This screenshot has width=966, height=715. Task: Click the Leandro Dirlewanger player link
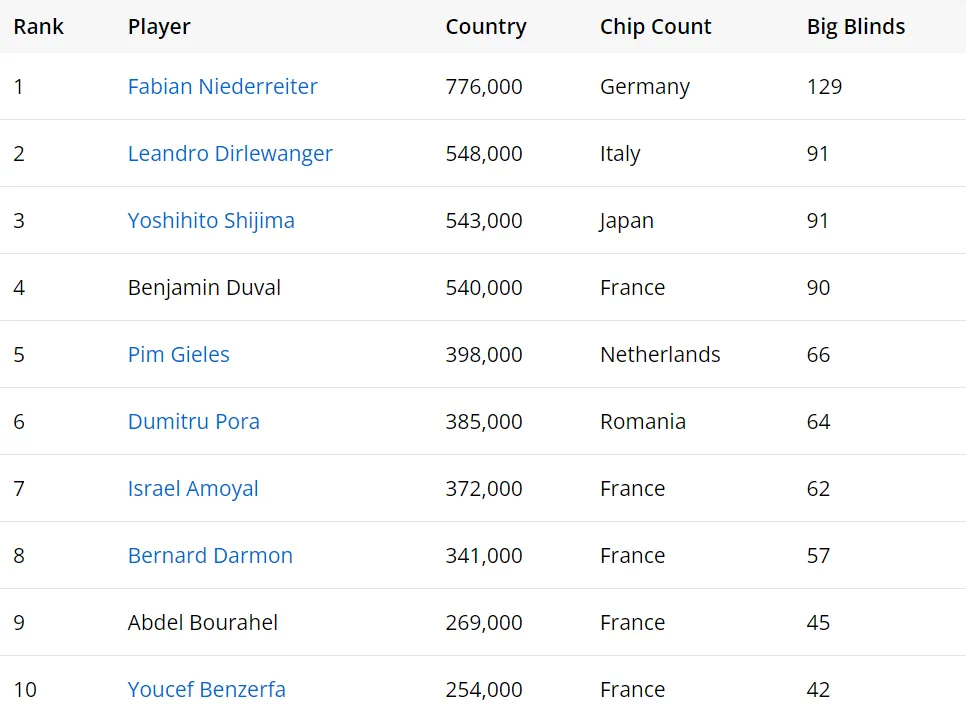pyautogui.click(x=230, y=154)
